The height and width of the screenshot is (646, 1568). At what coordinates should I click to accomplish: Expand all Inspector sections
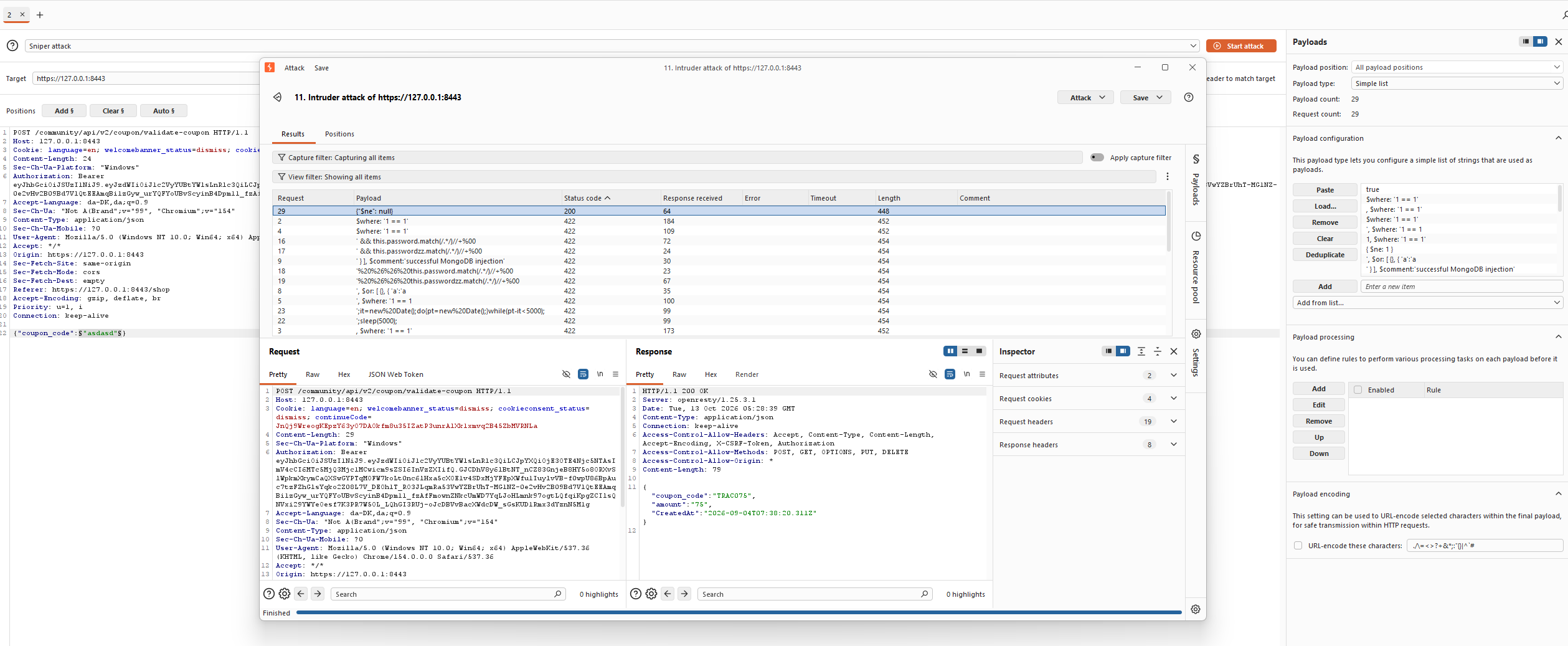pos(1141,351)
